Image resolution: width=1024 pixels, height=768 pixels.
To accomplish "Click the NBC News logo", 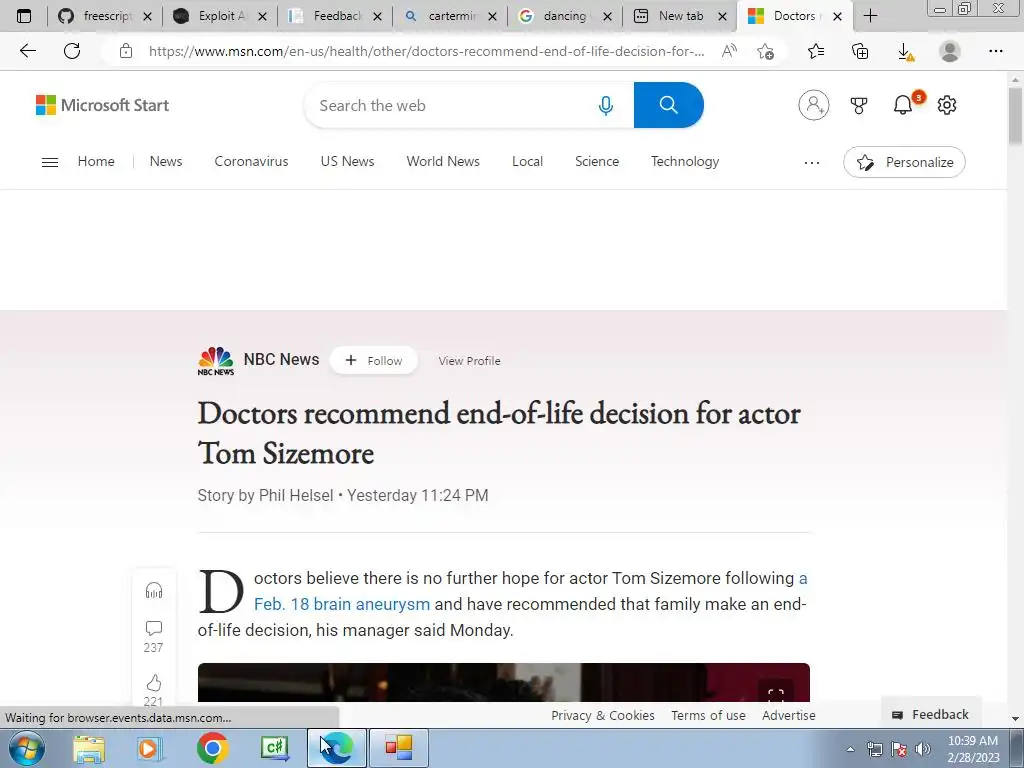I will [x=216, y=360].
